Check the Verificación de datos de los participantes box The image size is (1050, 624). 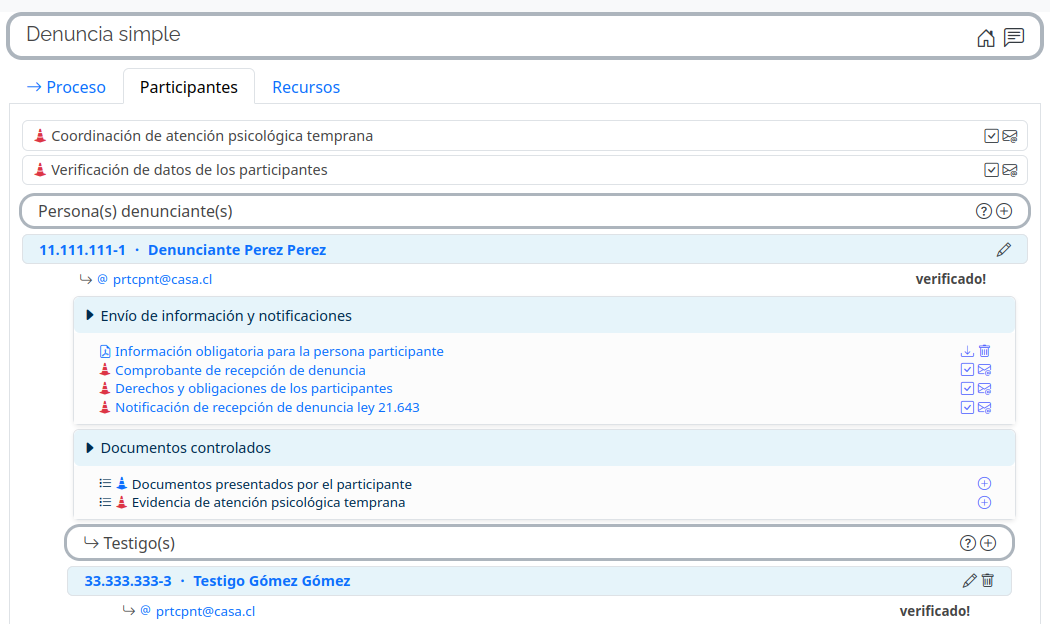coord(991,170)
